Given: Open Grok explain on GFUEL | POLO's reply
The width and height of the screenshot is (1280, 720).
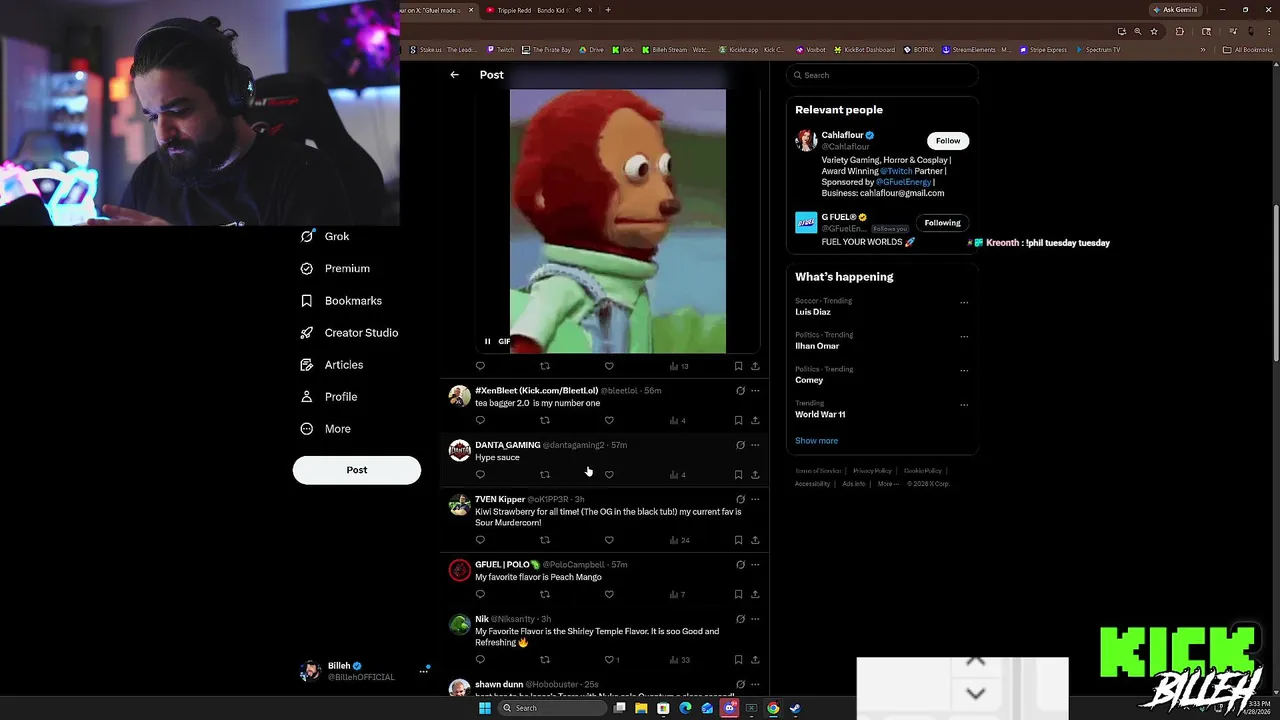Looking at the screenshot, I should tap(740, 565).
